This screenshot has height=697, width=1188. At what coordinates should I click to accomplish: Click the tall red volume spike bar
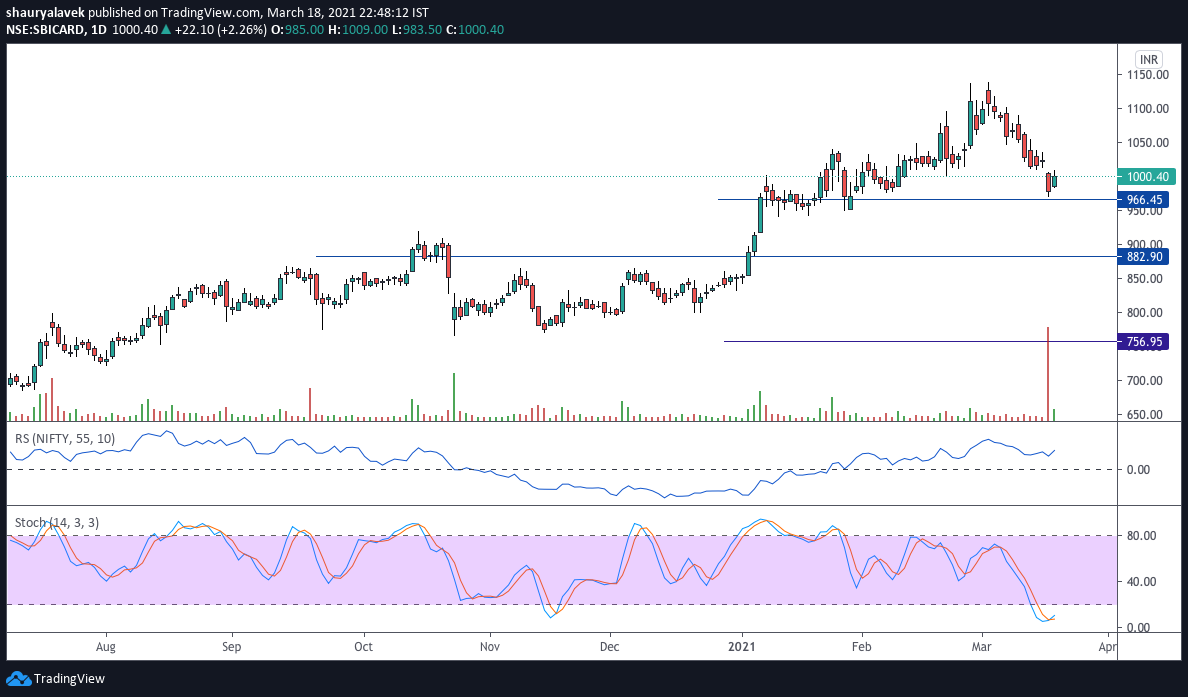(1048, 374)
